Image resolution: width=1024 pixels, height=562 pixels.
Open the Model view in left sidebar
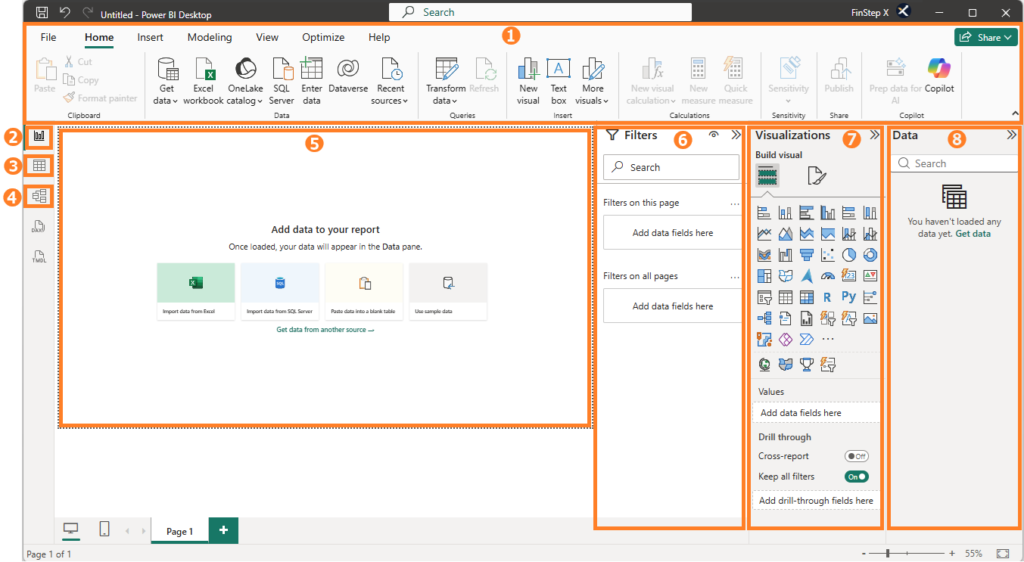pos(39,196)
